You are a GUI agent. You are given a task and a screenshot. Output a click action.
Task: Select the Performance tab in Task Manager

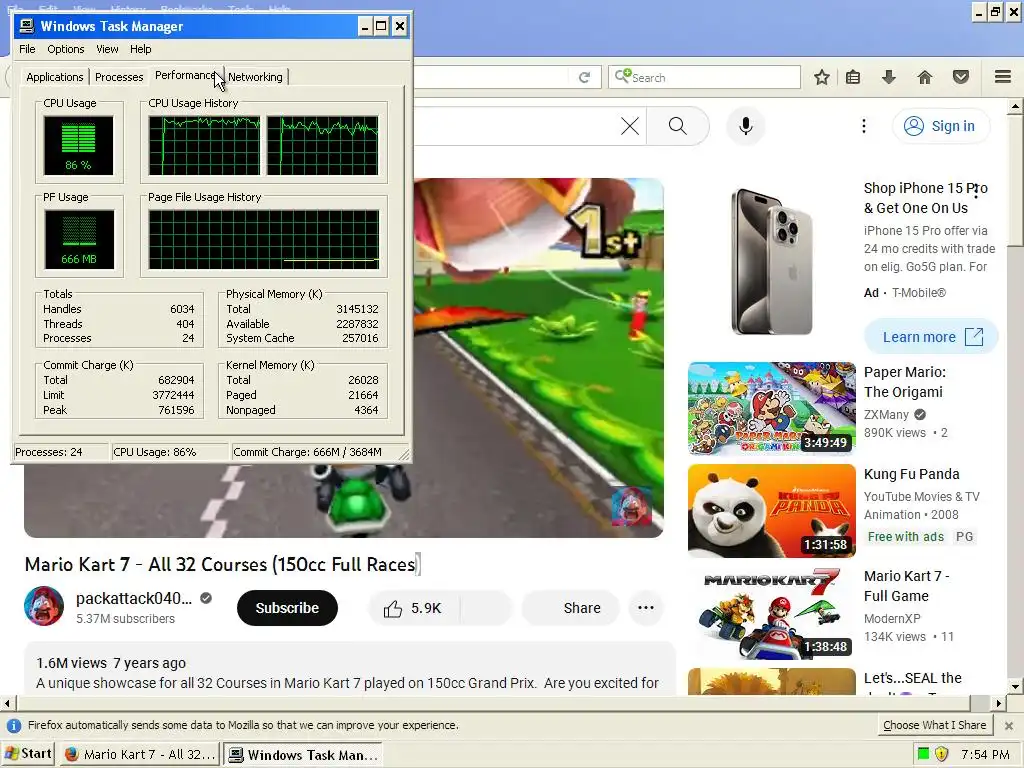click(186, 76)
